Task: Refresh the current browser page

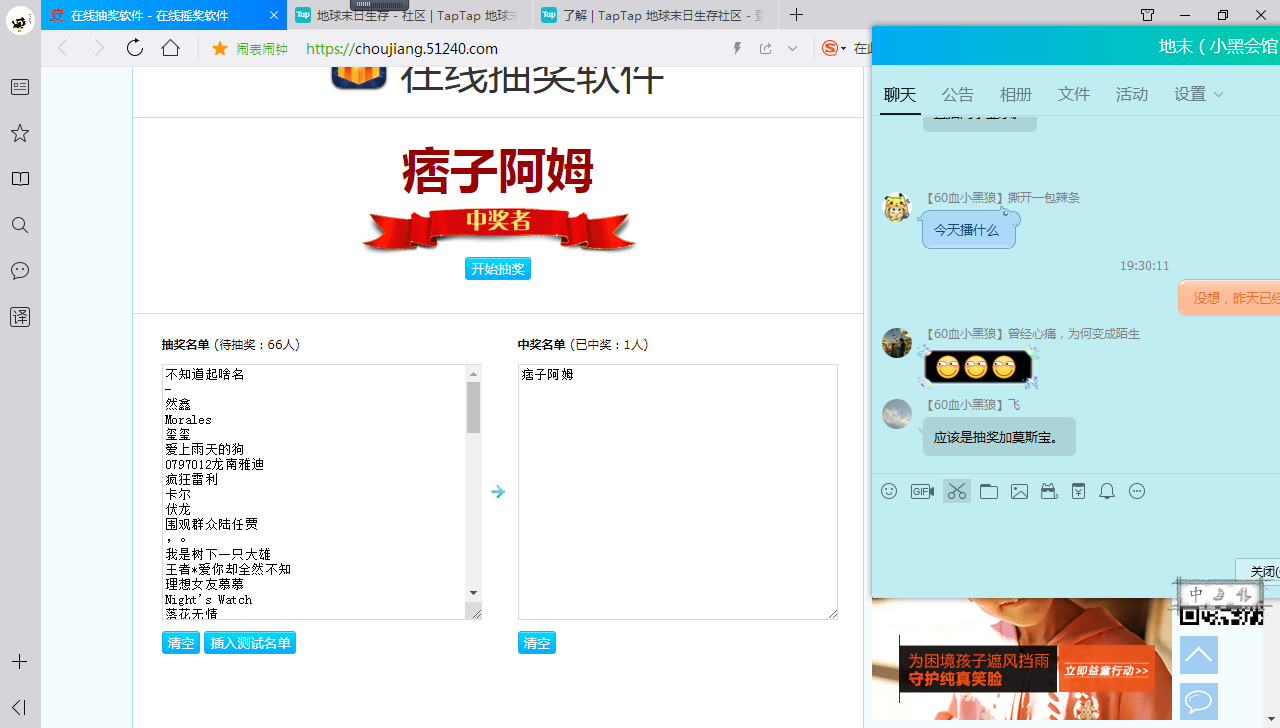Action: coord(135,48)
